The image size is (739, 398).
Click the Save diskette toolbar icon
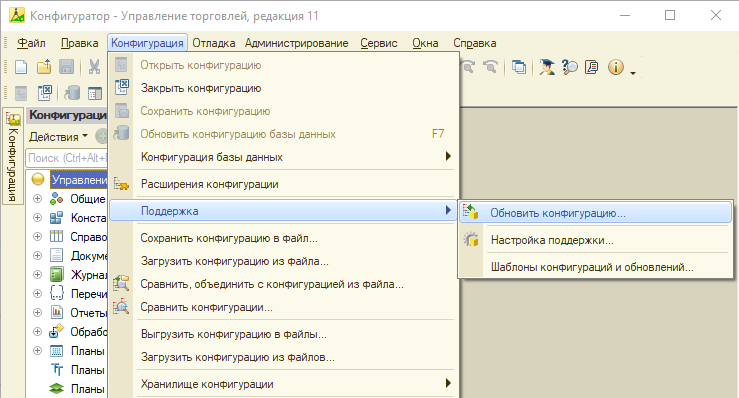[x=66, y=67]
